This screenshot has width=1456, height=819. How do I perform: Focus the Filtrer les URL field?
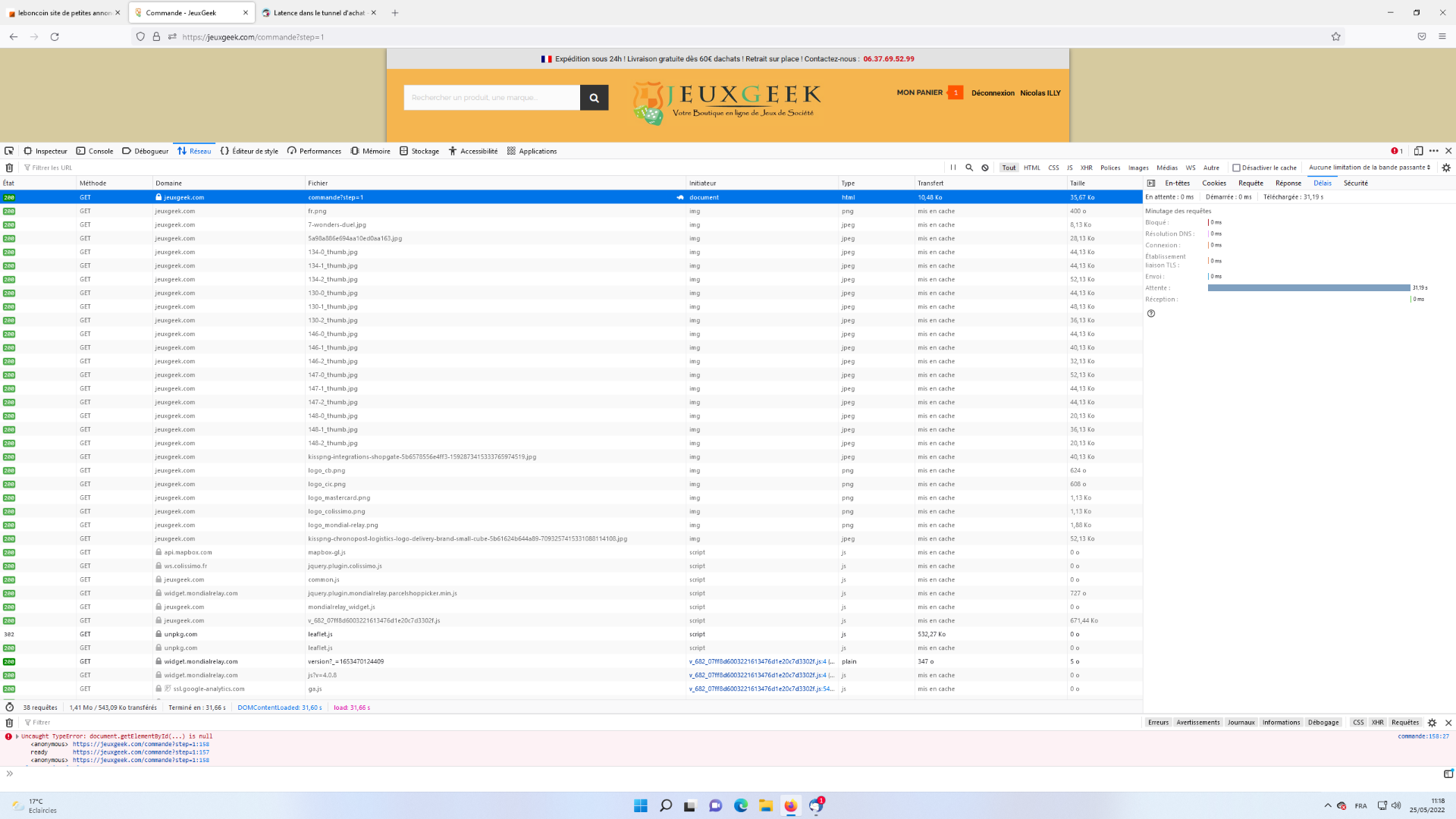click(482, 168)
